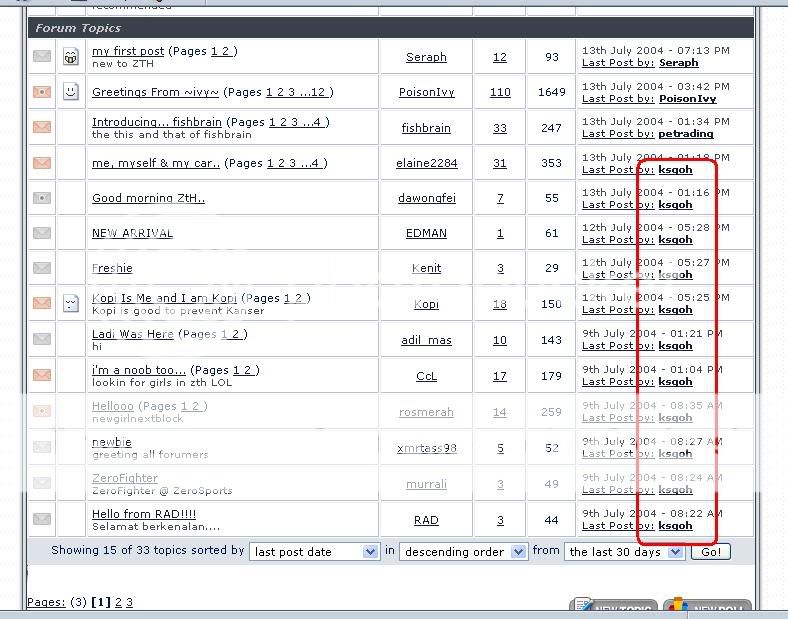The image size is (788, 619).
Task: Jump to page 3 of the topic list
Action: (129, 602)
